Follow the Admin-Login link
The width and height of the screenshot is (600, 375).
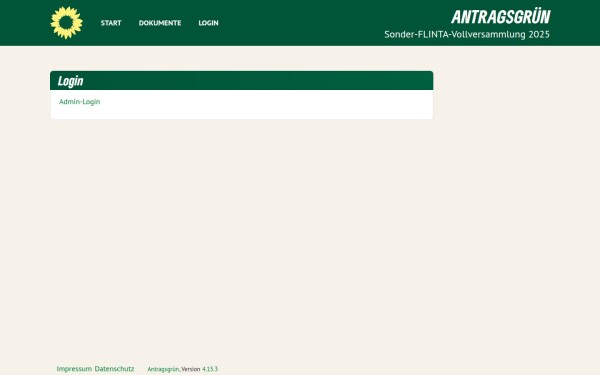click(80, 101)
